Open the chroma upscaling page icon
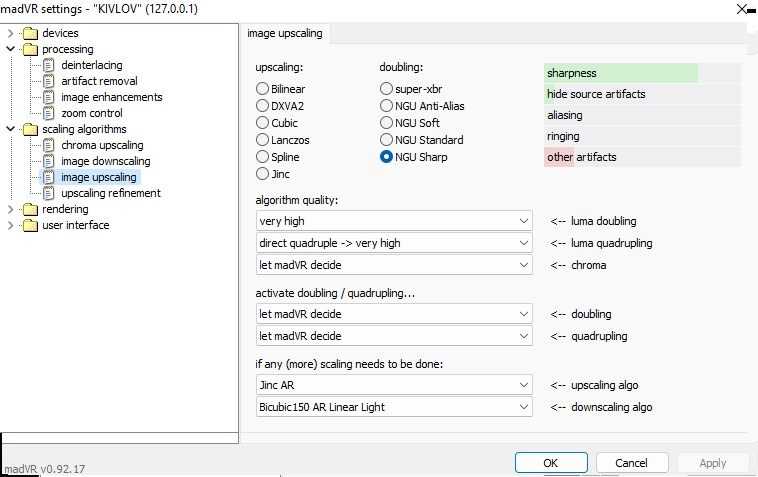The width and height of the screenshot is (758, 477). [49, 145]
